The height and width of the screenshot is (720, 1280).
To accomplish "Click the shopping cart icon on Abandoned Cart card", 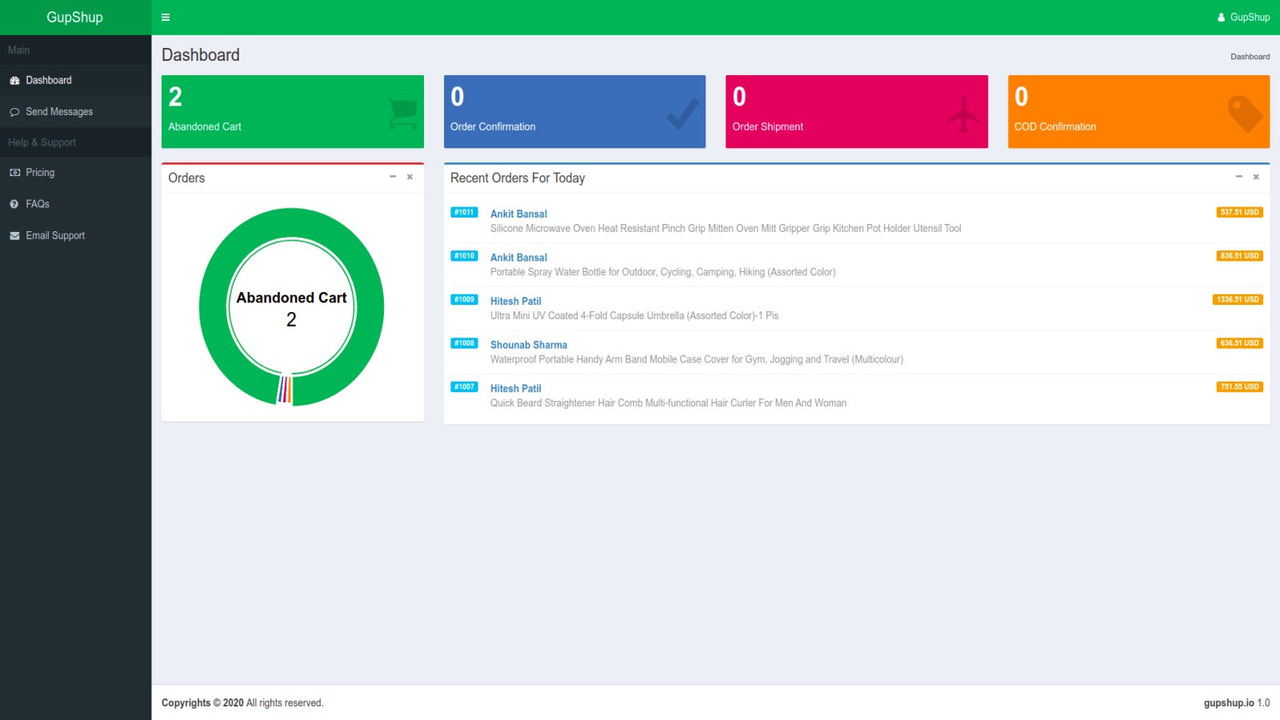I will 399,110.
